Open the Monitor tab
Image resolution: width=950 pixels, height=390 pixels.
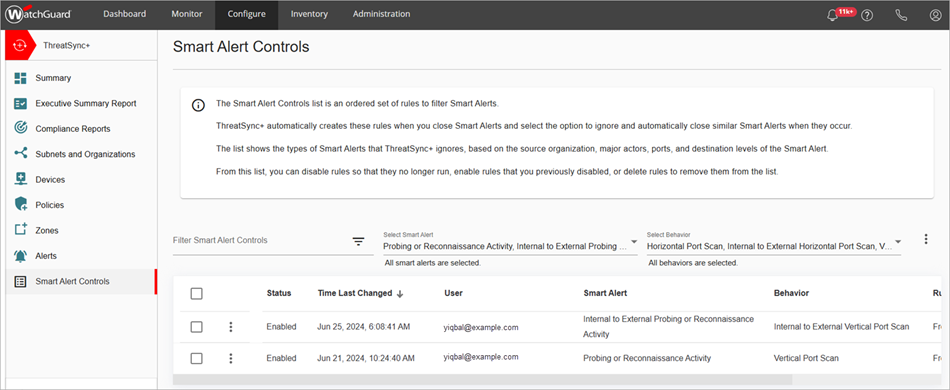tap(187, 14)
